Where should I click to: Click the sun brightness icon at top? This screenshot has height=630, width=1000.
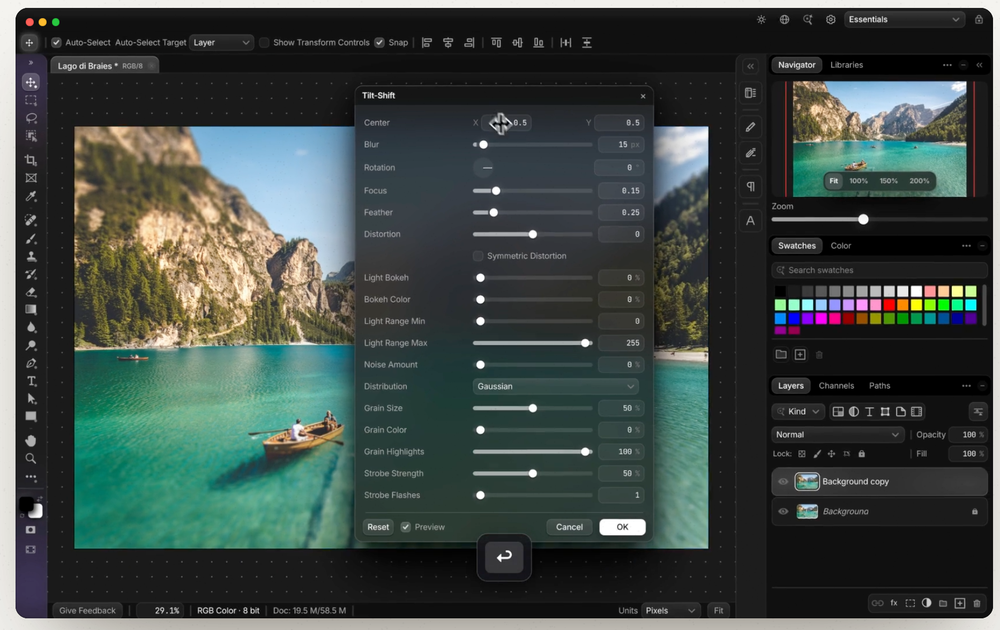(761, 19)
